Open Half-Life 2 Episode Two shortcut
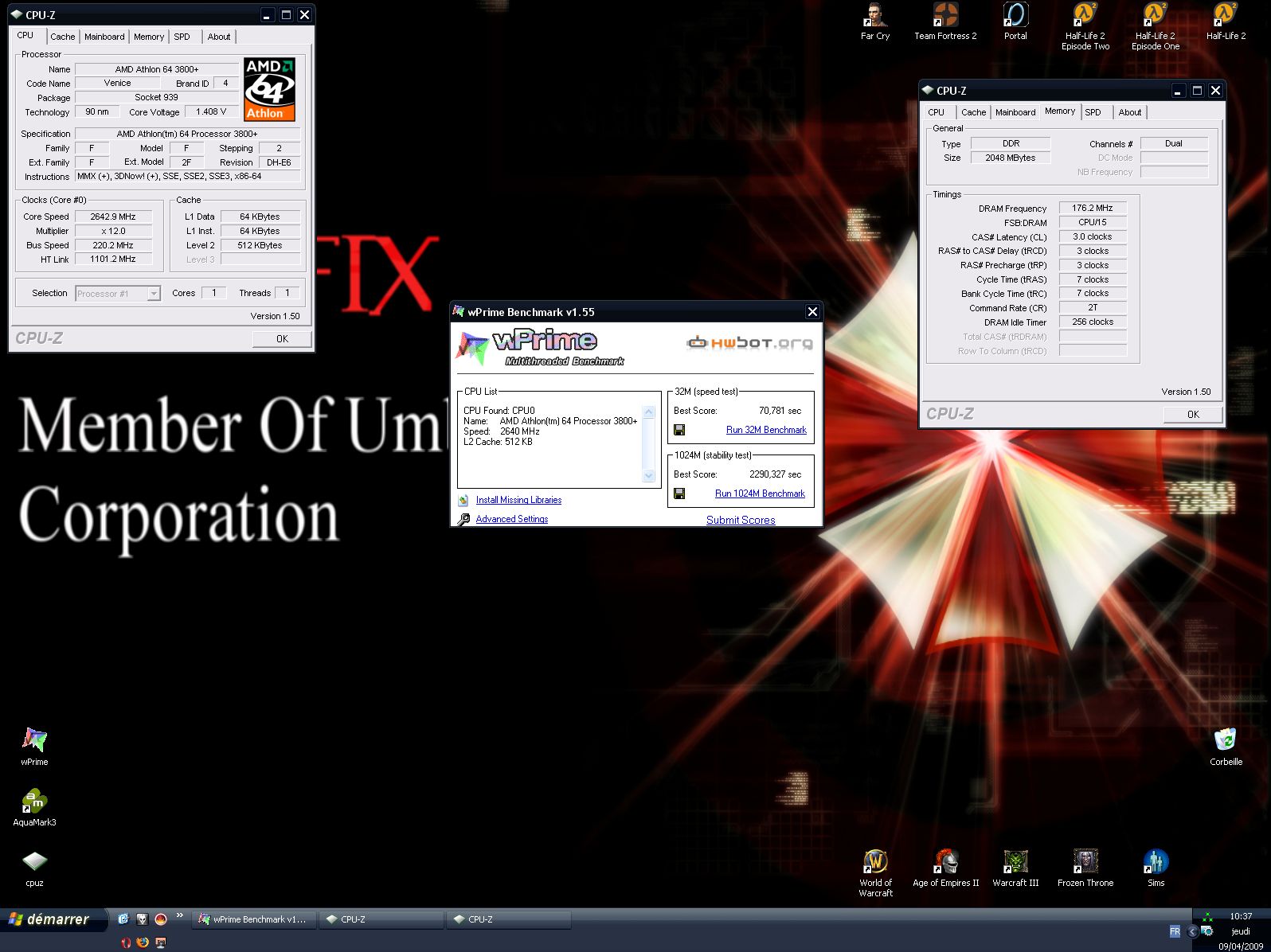The image size is (1271, 952). click(1085, 26)
